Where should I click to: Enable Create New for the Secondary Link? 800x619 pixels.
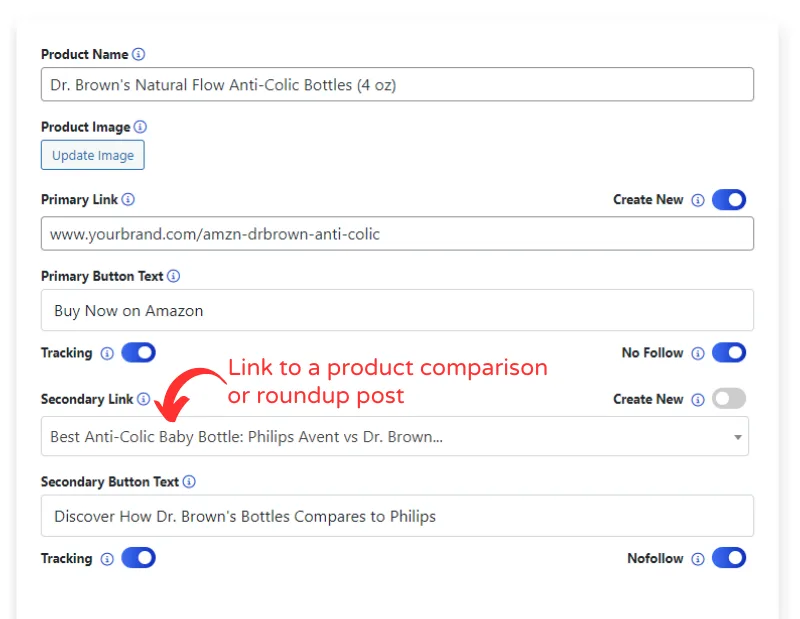728,399
